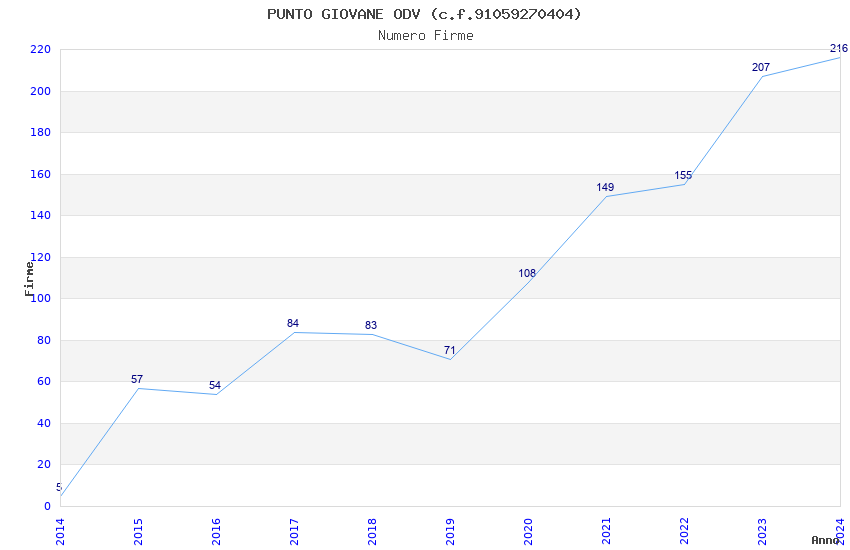Click x-axis year 2016
This screenshot has height=550, width=850.
[216, 532]
